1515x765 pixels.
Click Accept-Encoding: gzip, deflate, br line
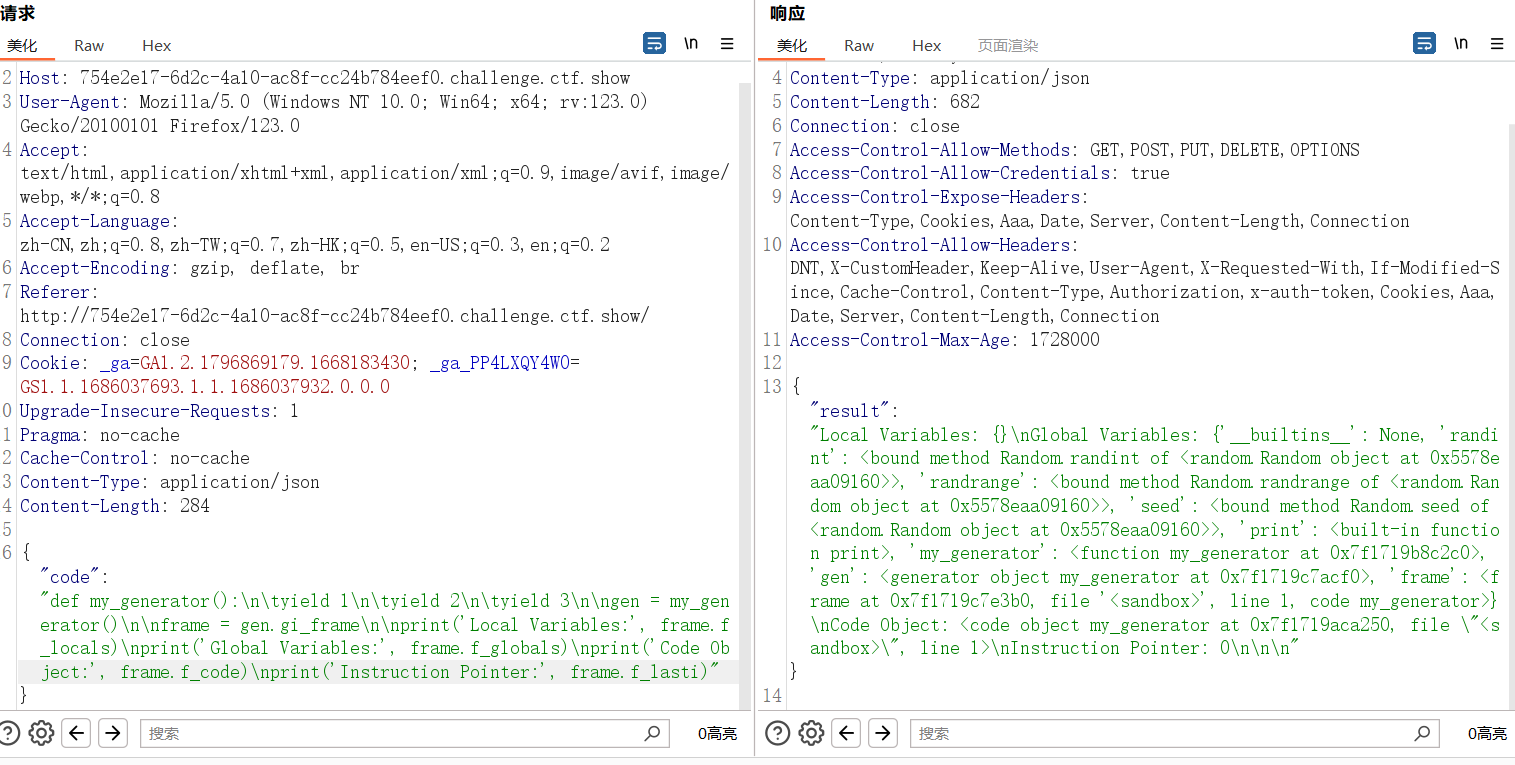(189, 268)
